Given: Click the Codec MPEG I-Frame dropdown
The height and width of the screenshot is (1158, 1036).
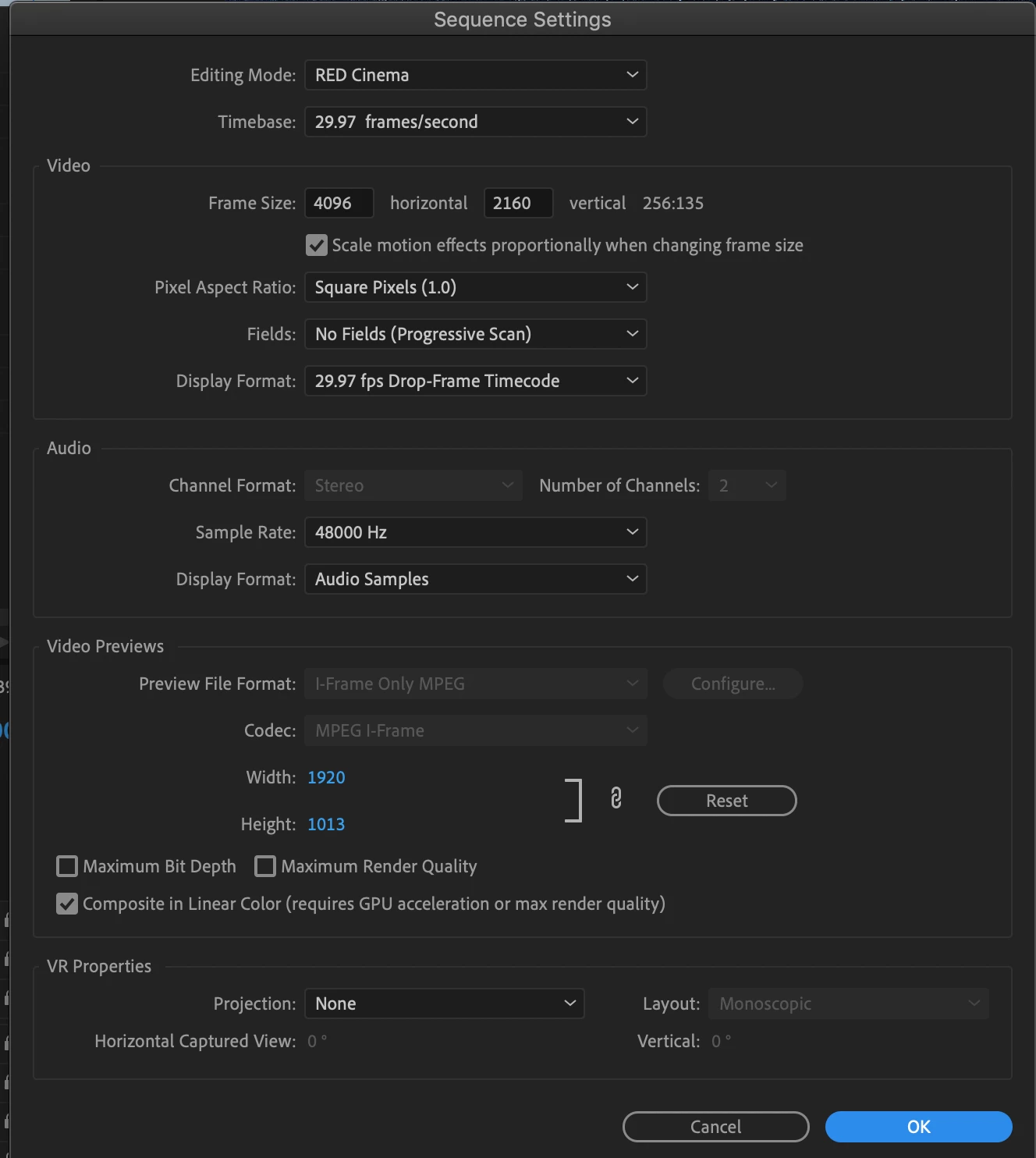Looking at the screenshot, I should pyautogui.click(x=476, y=730).
